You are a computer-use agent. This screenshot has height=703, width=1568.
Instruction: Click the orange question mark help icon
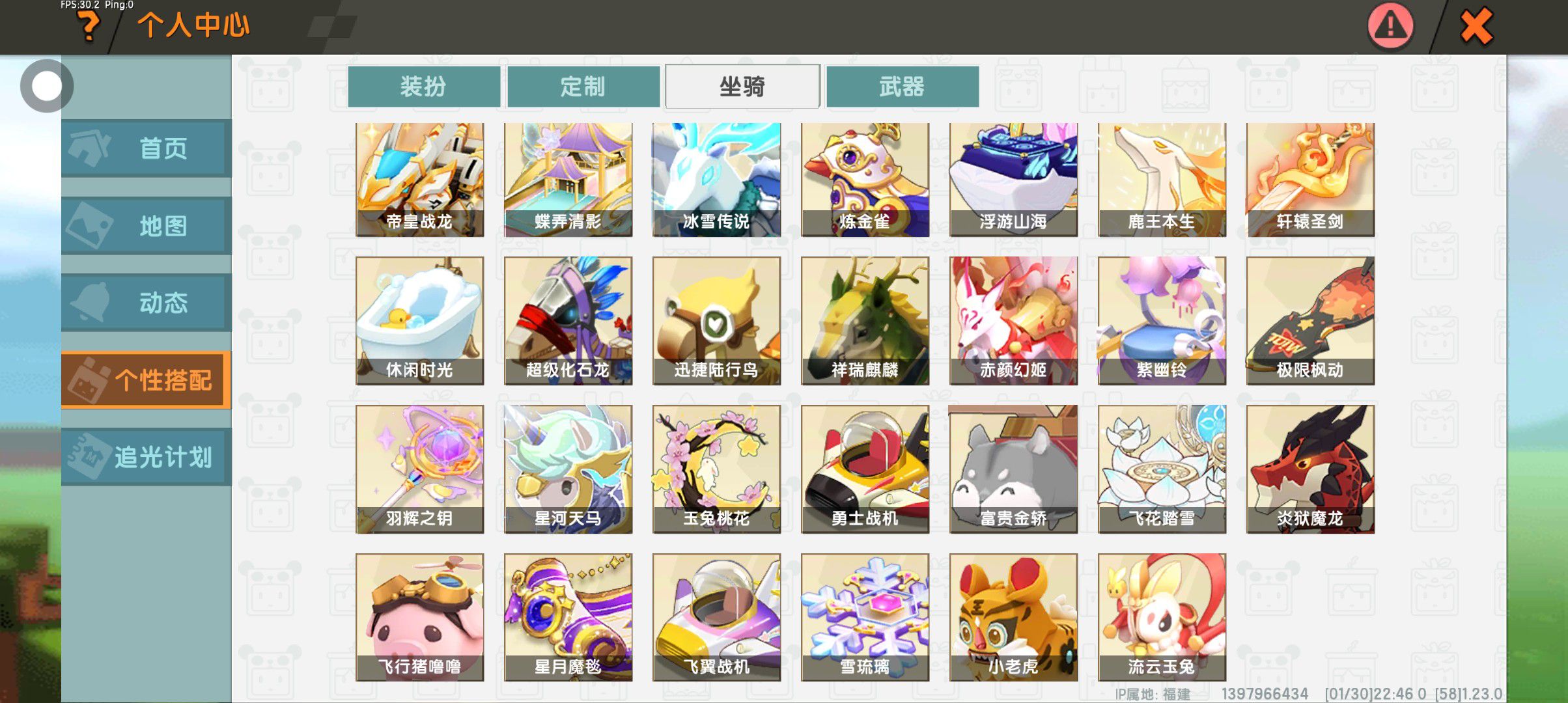[89, 27]
